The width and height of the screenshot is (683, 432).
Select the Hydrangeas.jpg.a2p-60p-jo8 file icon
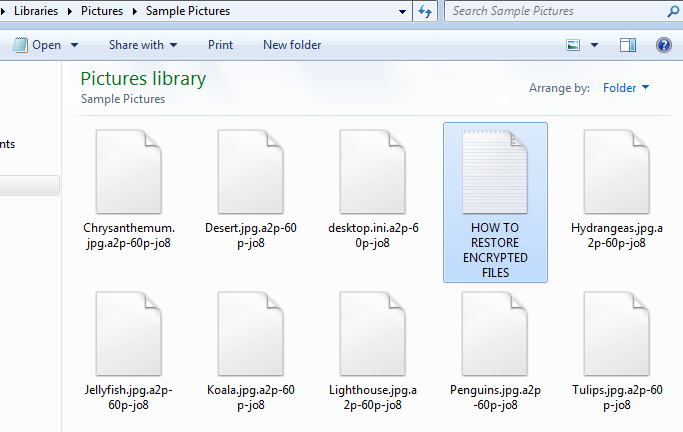[x=617, y=172]
